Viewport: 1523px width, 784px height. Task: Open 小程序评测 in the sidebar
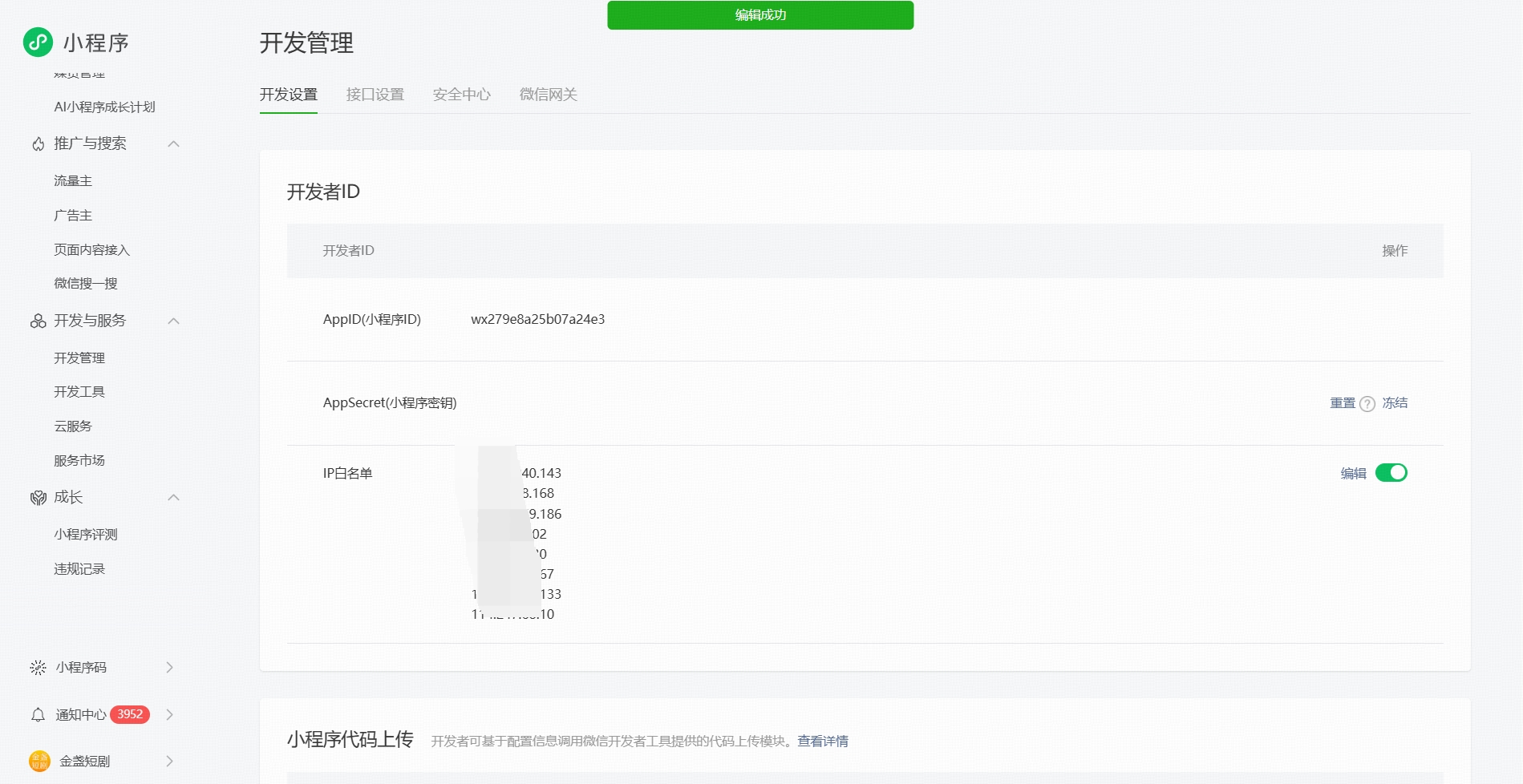click(86, 535)
